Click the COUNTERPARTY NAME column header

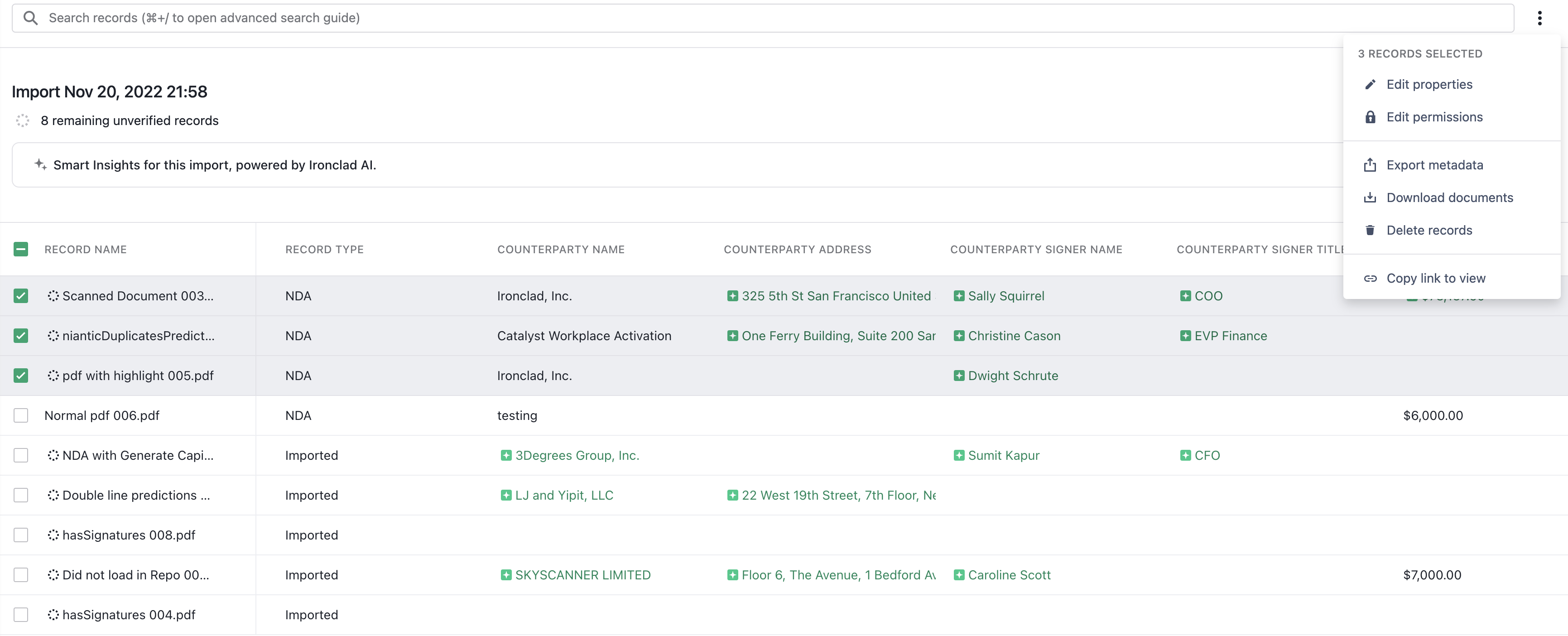561,249
